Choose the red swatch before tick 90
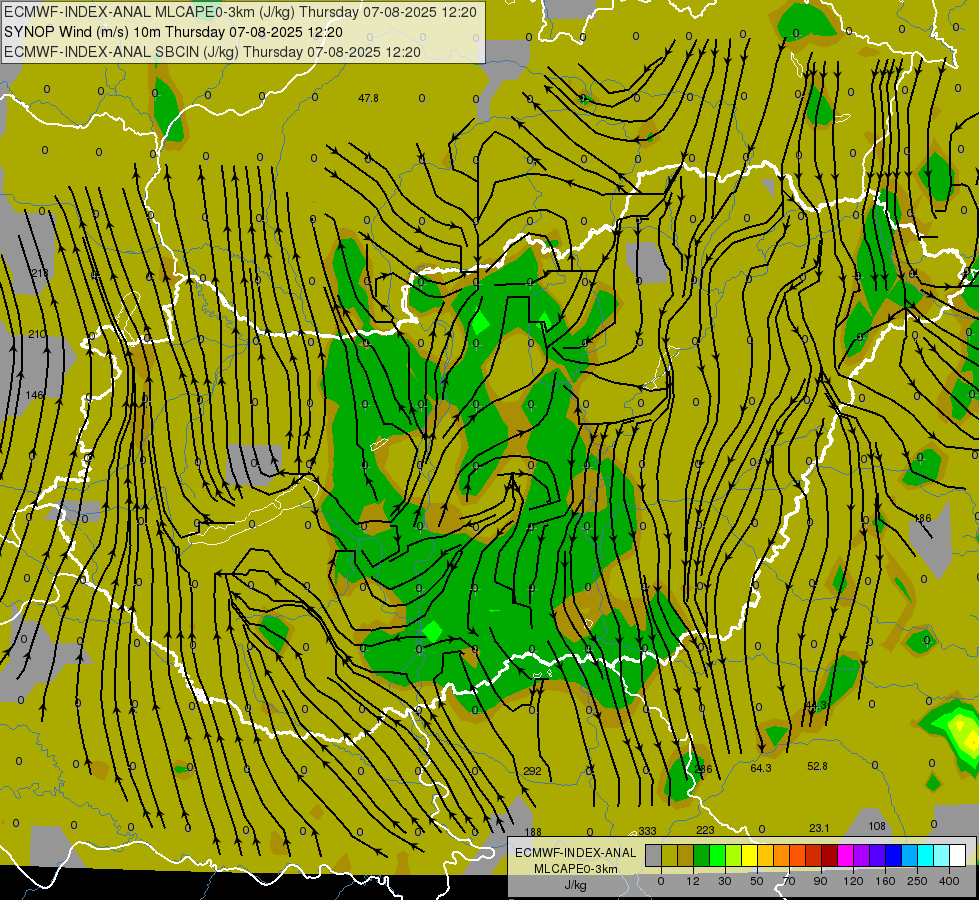The height and width of the screenshot is (900, 979). [x=814, y=856]
